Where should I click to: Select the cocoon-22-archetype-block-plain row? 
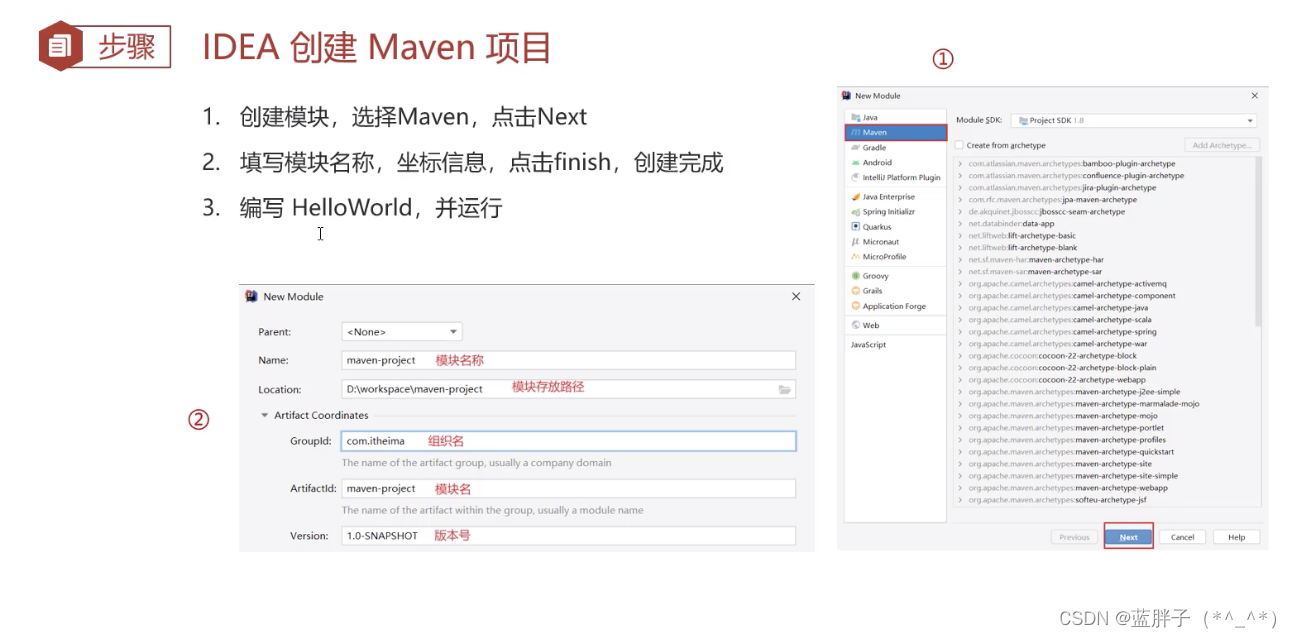tap(1105, 368)
